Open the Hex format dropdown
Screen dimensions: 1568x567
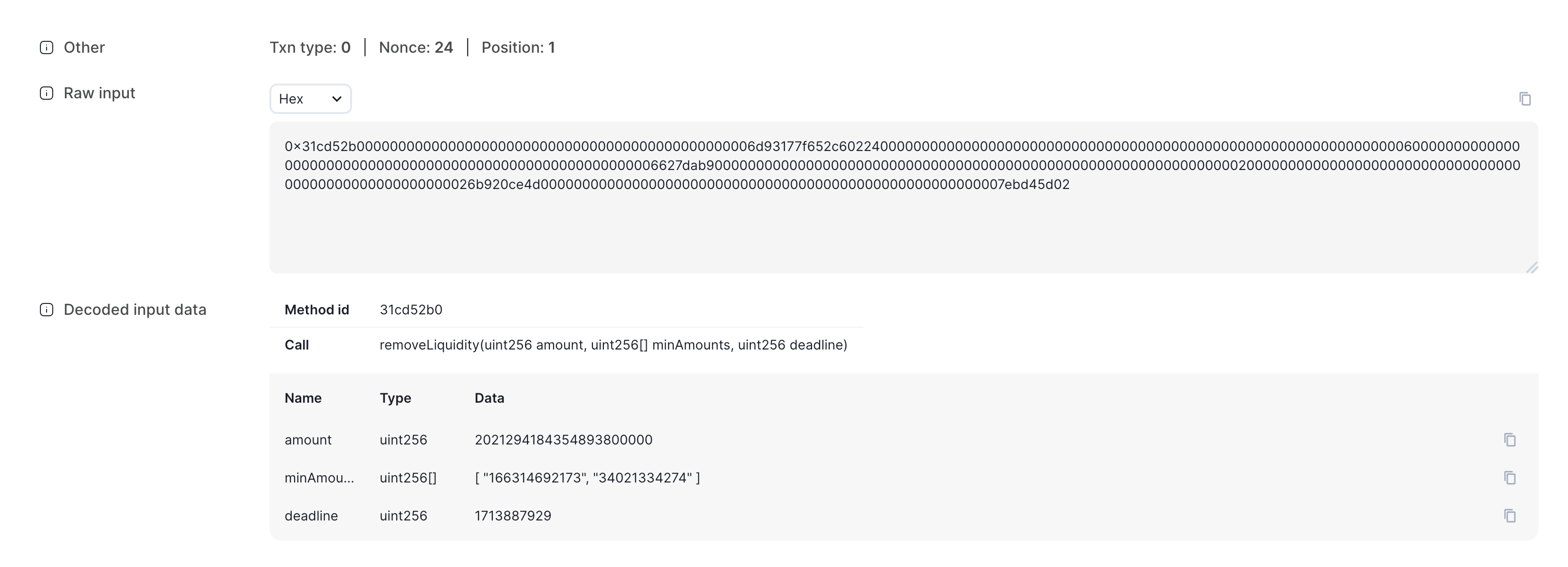coord(310,99)
